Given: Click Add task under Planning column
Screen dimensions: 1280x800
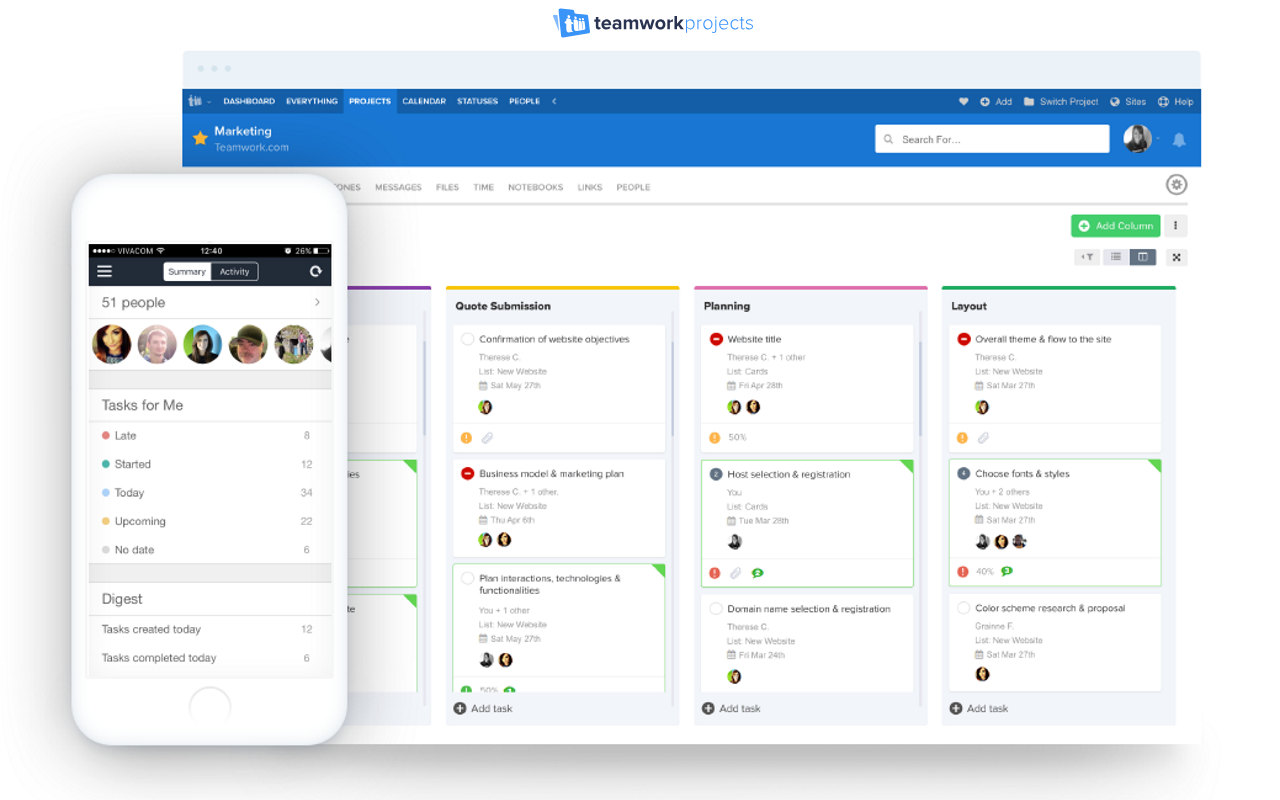Looking at the screenshot, I should (731, 708).
